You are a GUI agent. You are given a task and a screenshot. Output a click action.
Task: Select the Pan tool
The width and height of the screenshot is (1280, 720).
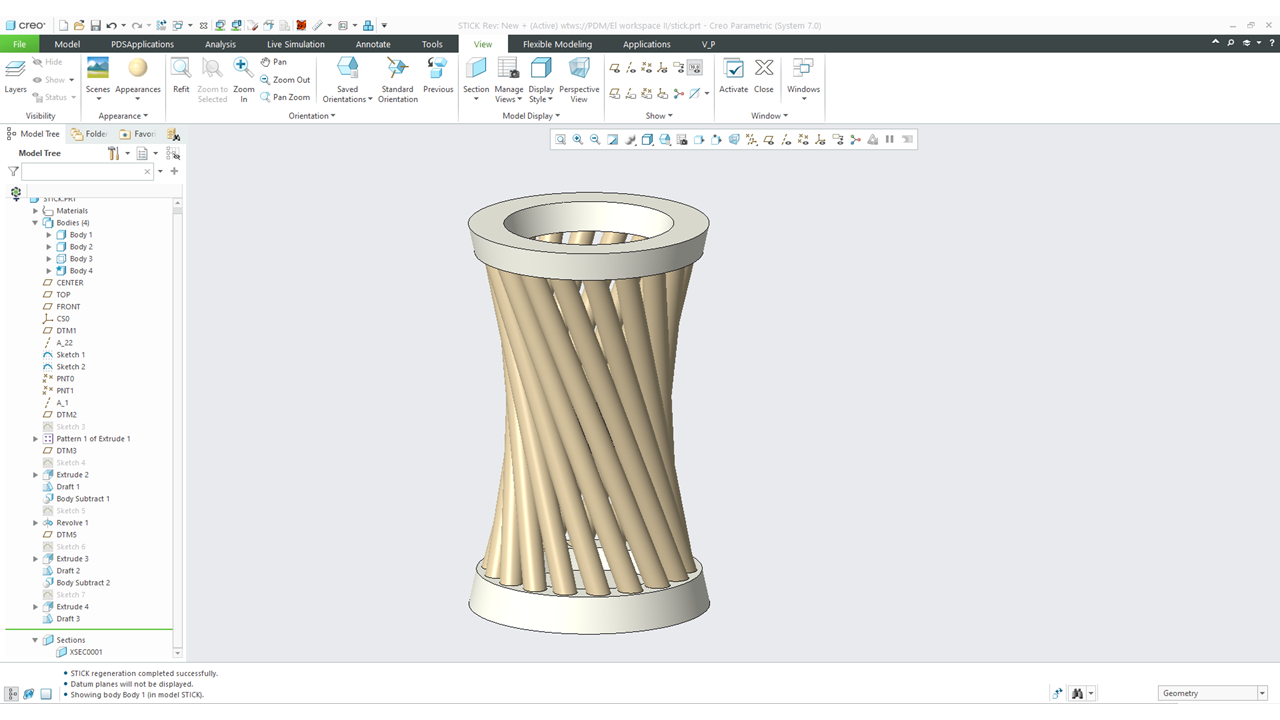click(273, 62)
